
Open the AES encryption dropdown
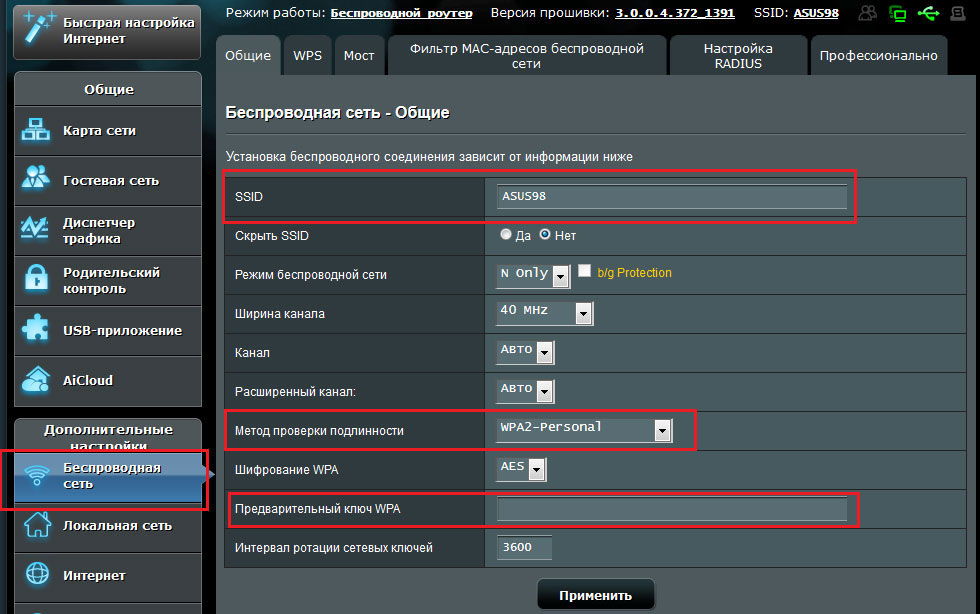537,469
